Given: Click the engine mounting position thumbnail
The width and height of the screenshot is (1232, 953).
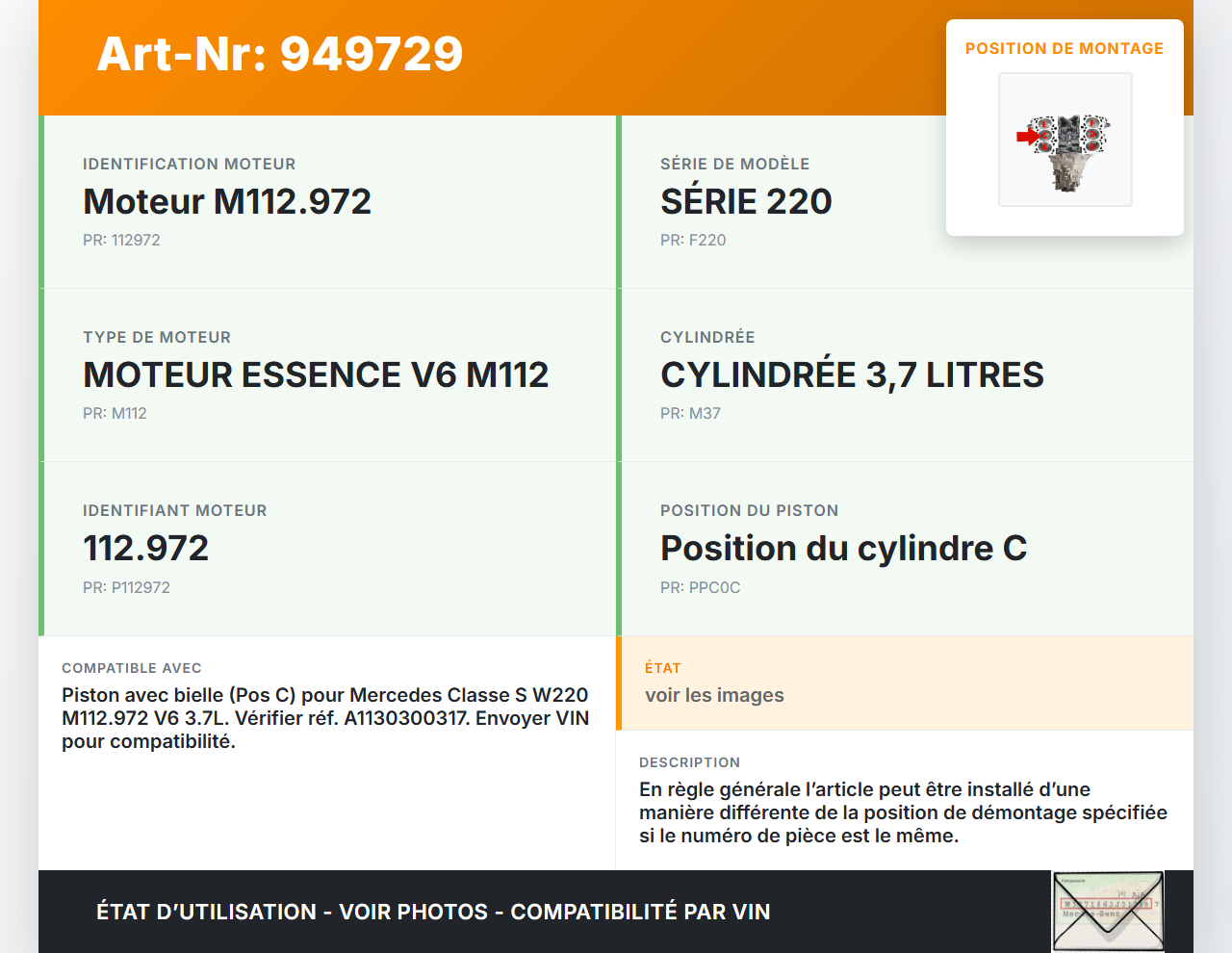Looking at the screenshot, I should pyautogui.click(x=1065, y=140).
